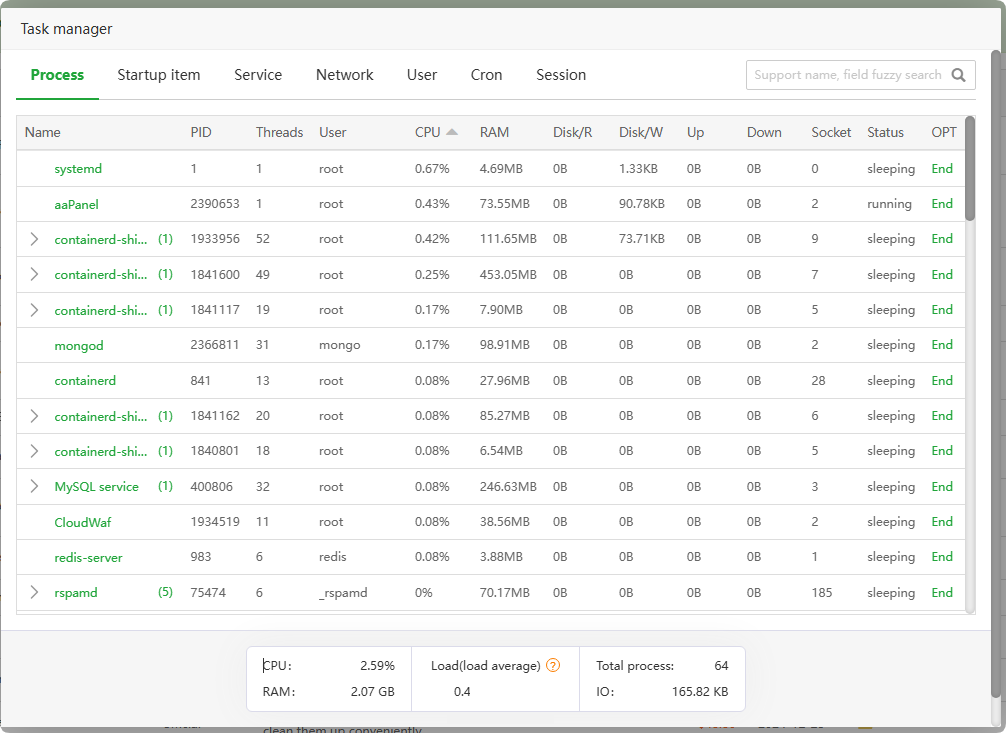End the mongod process
Viewport: 1006px width, 733px height.
click(941, 345)
